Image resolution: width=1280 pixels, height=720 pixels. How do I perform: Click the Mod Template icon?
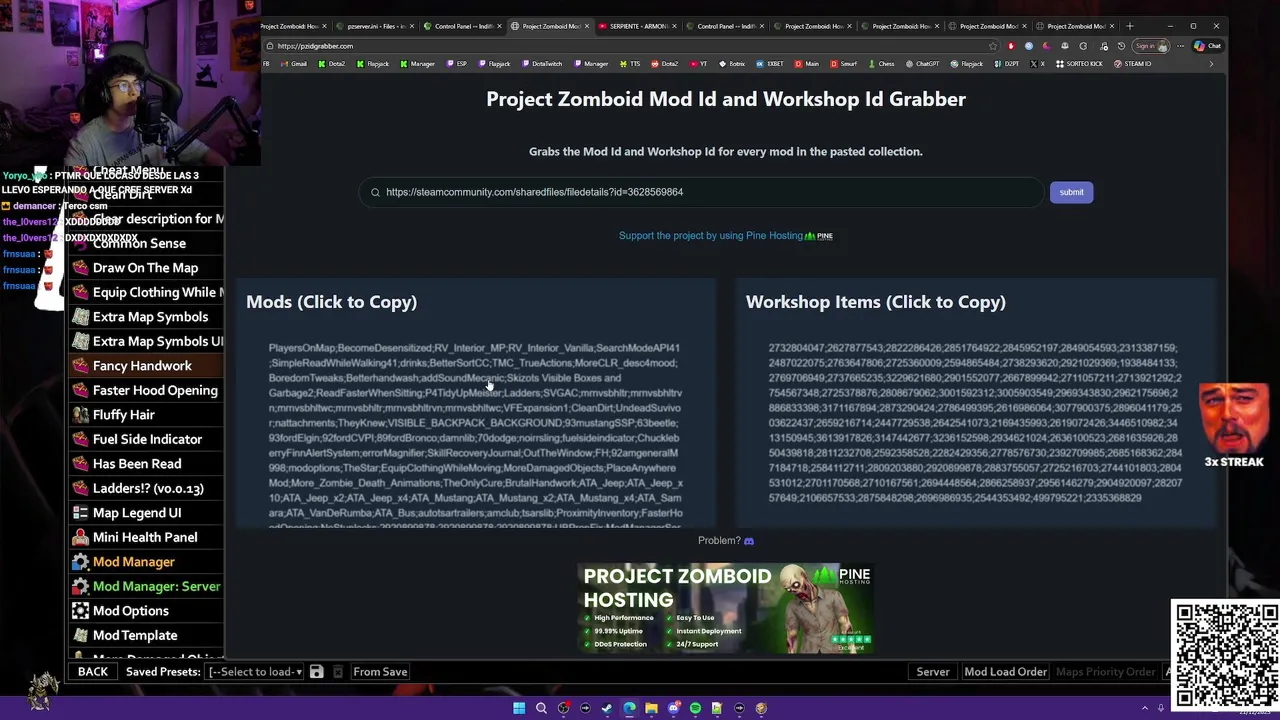[x=80, y=635]
